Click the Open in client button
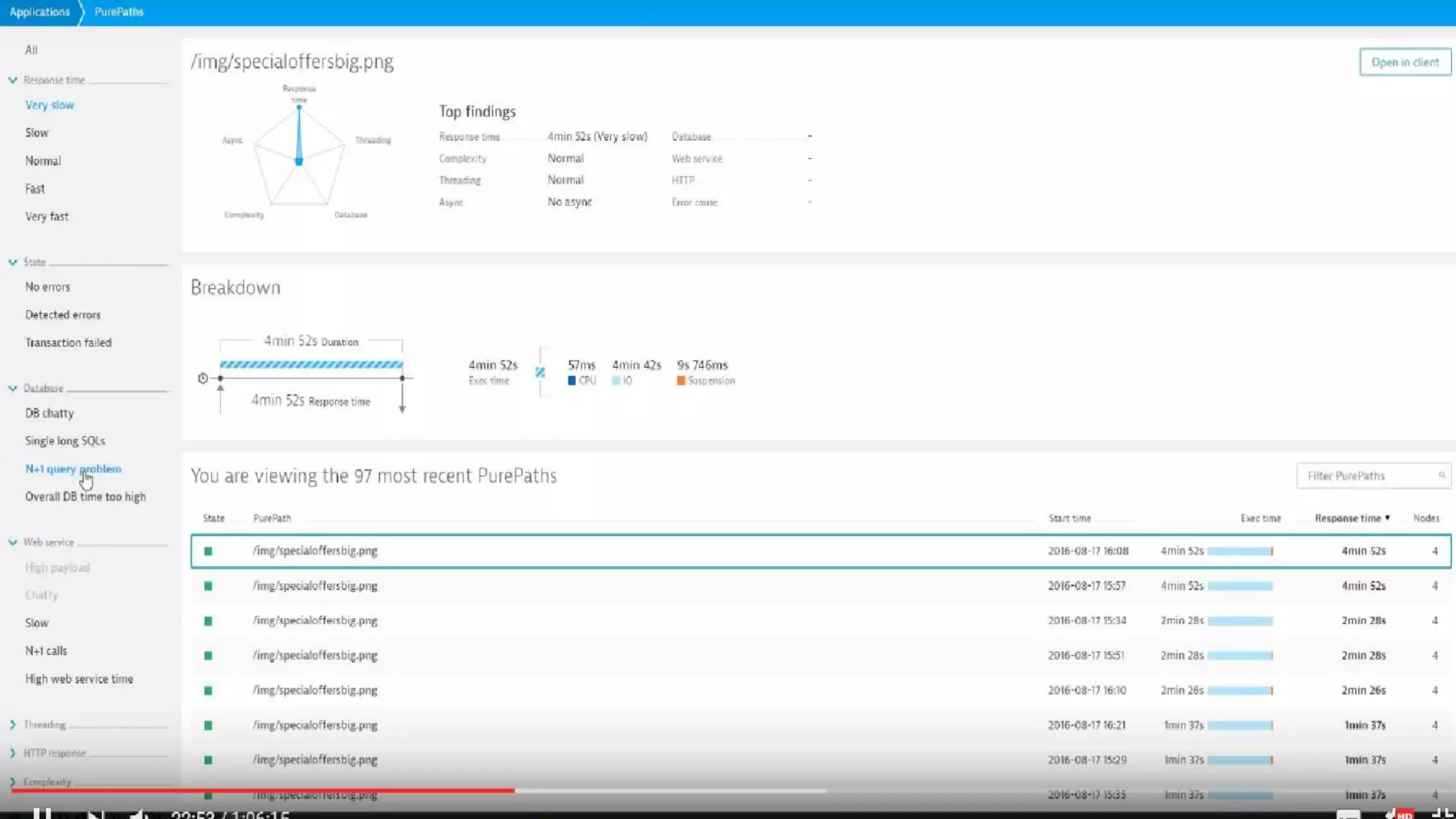Viewport: 1456px width, 819px height. pos(1405,63)
